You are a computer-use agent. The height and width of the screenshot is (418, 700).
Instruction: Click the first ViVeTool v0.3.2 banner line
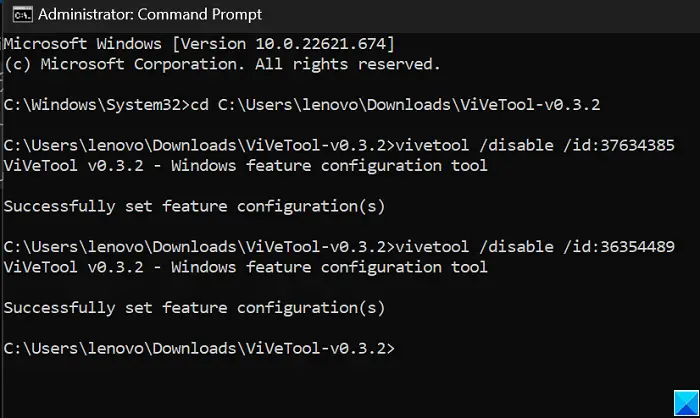click(246, 166)
